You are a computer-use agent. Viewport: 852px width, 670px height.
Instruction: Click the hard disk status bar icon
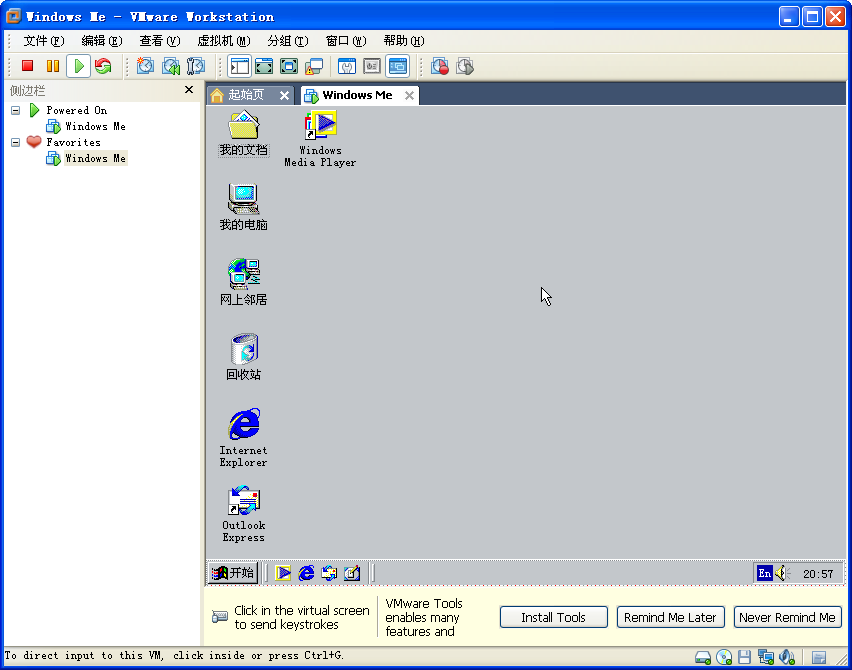pyautogui.click(x=703, y=658)
